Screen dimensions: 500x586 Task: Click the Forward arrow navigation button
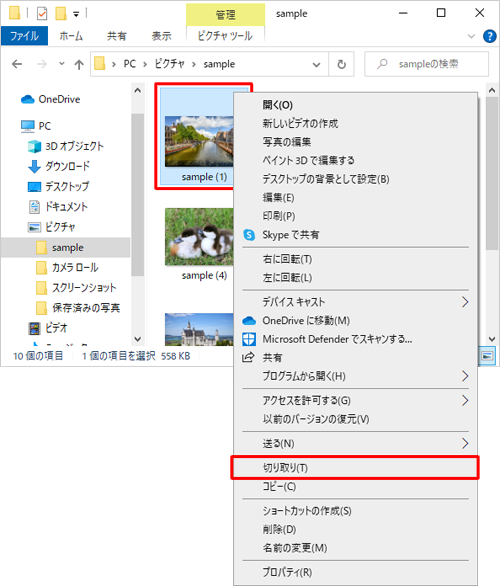click(x=41, y=64)
